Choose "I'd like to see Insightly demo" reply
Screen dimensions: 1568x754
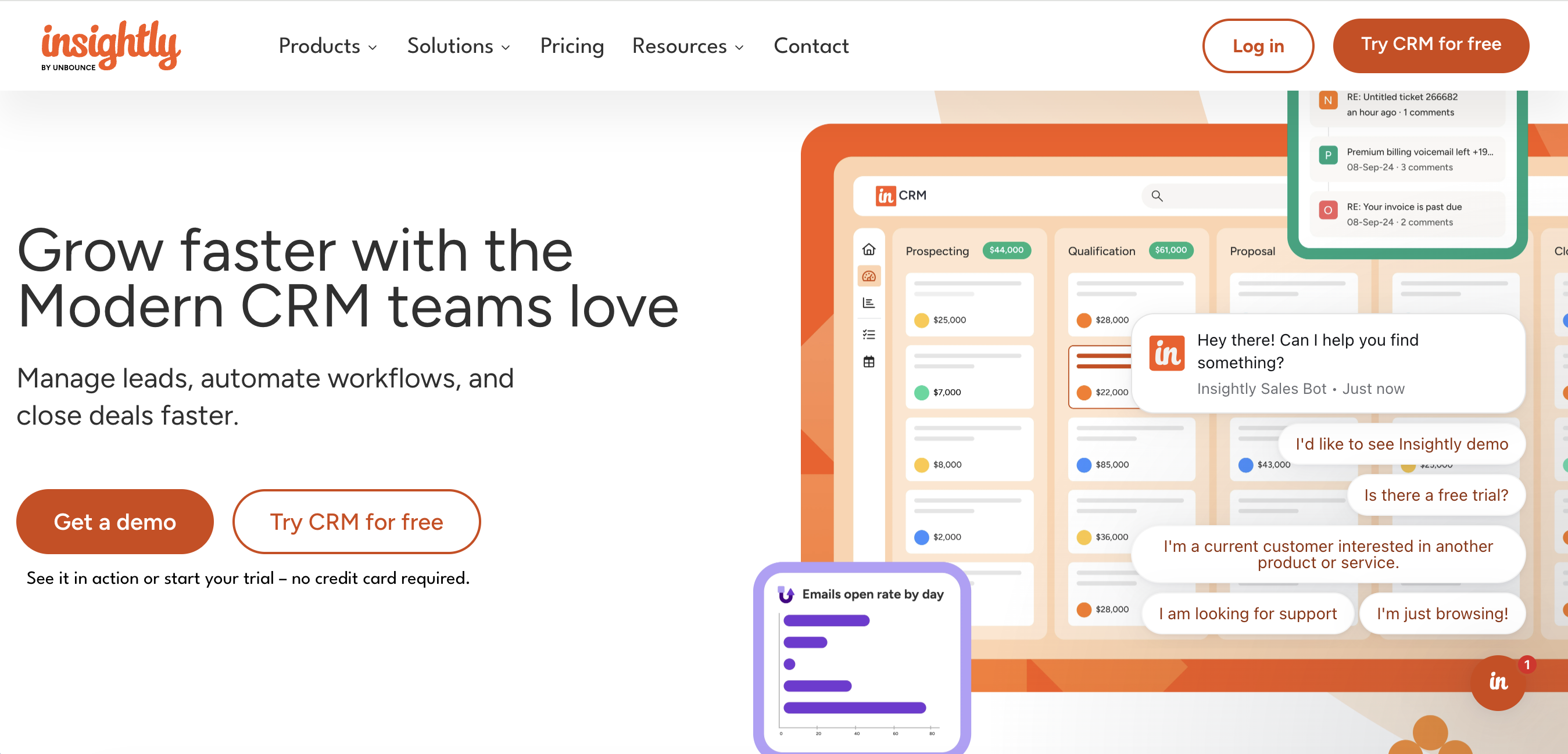pyautogui.click(x=1401, y=444)
